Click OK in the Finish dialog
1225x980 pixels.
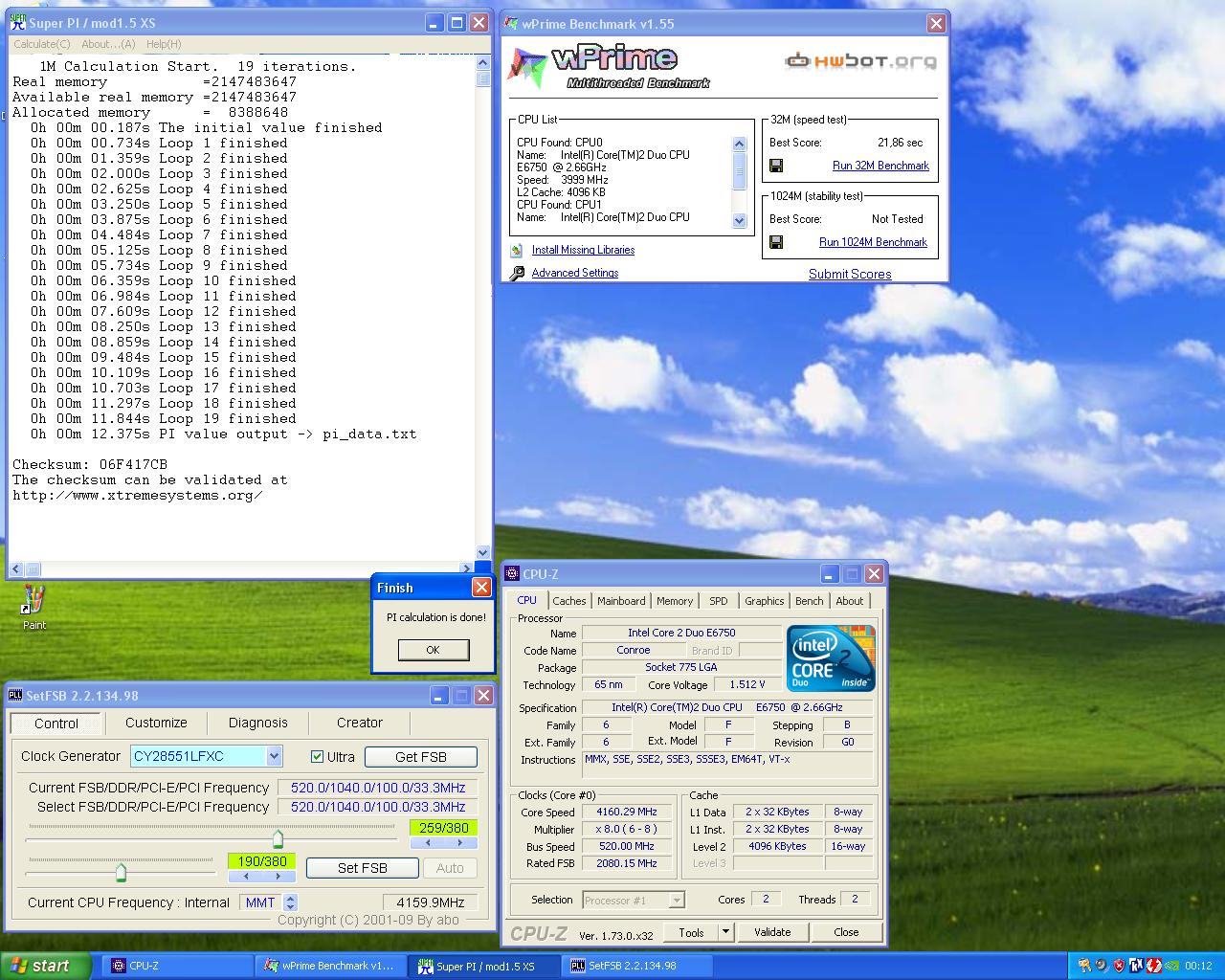pyautogui.click(x=433, y=650)
